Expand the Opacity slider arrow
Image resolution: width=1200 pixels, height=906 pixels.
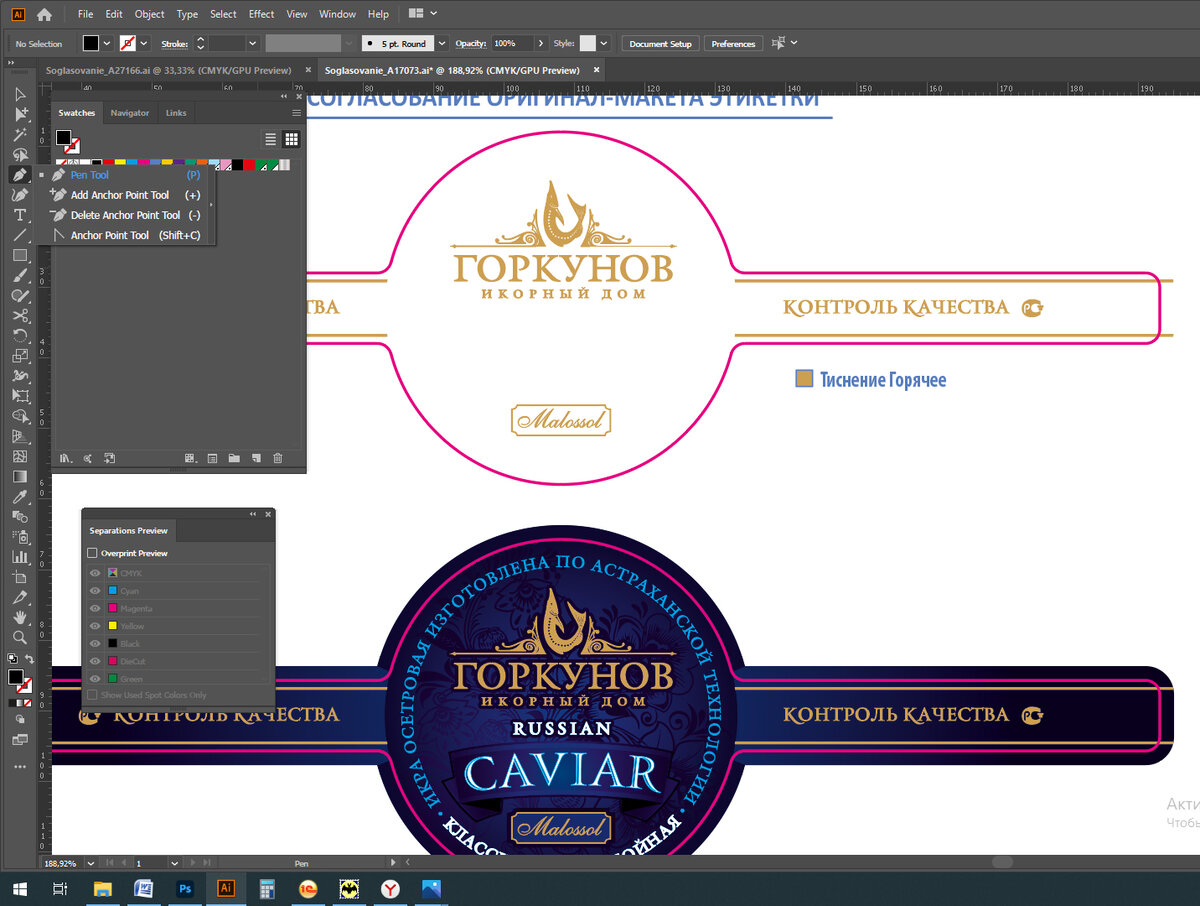[541, 44]
